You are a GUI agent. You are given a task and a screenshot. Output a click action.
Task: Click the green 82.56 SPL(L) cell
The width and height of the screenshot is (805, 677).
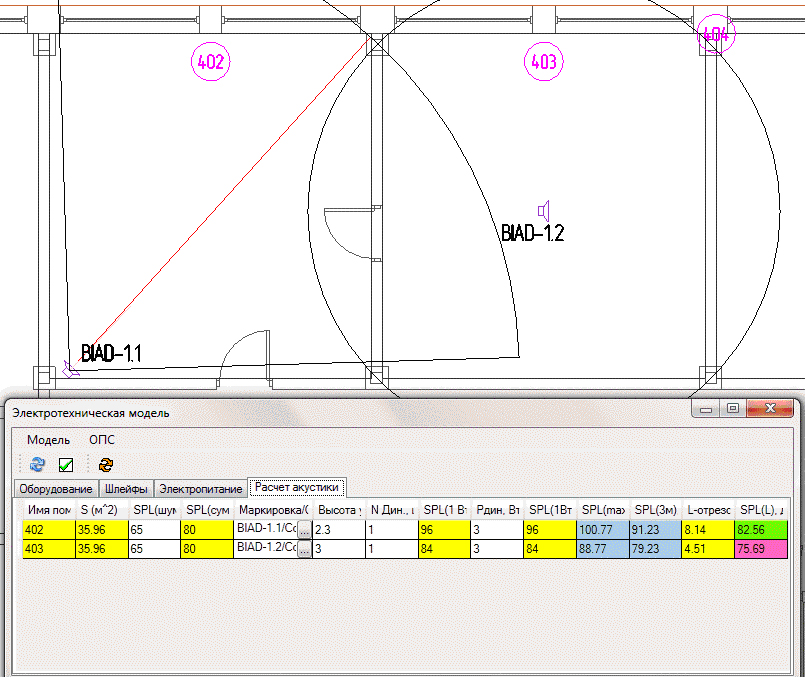[761, 530]
